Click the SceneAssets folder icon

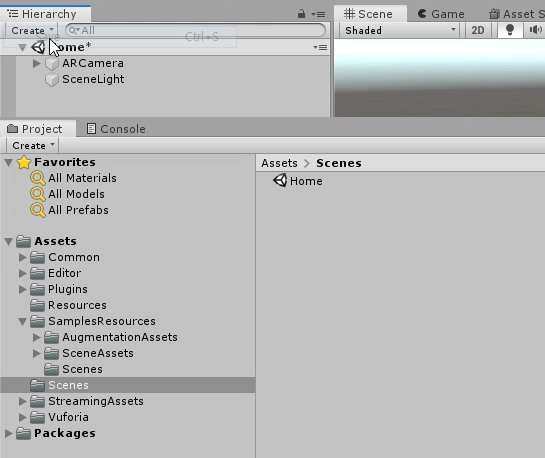(51, 353)
